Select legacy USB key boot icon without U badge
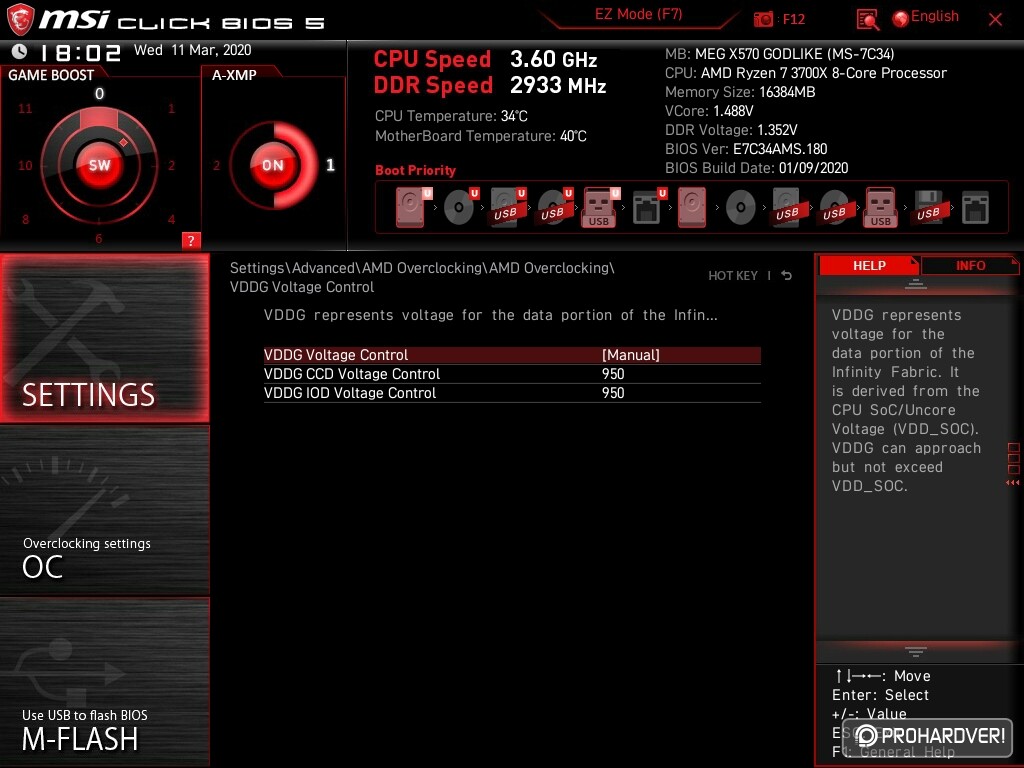Viewport: 1024px width, 768px height. 881,207
